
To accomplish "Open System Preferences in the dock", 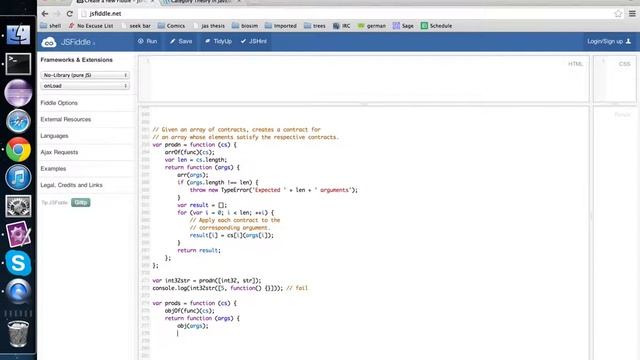I will 18,206.
